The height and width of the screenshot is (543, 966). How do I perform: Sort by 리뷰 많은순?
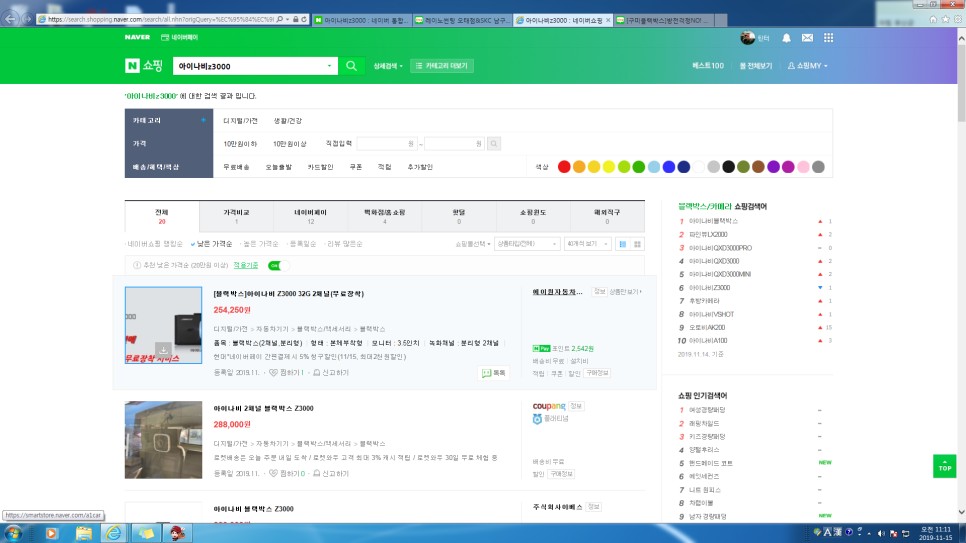pos(344,244)
